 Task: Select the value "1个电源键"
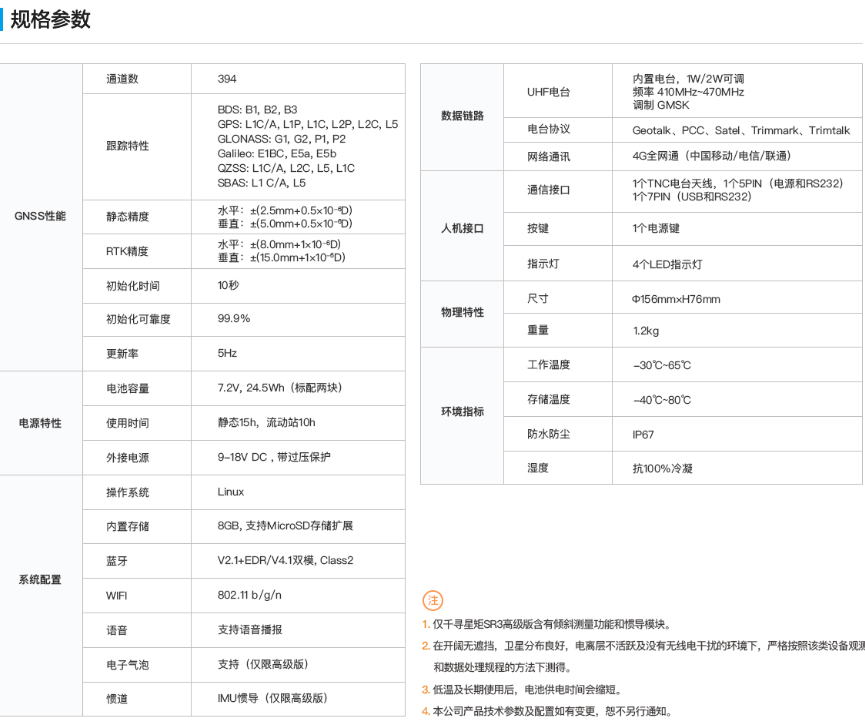656,228
